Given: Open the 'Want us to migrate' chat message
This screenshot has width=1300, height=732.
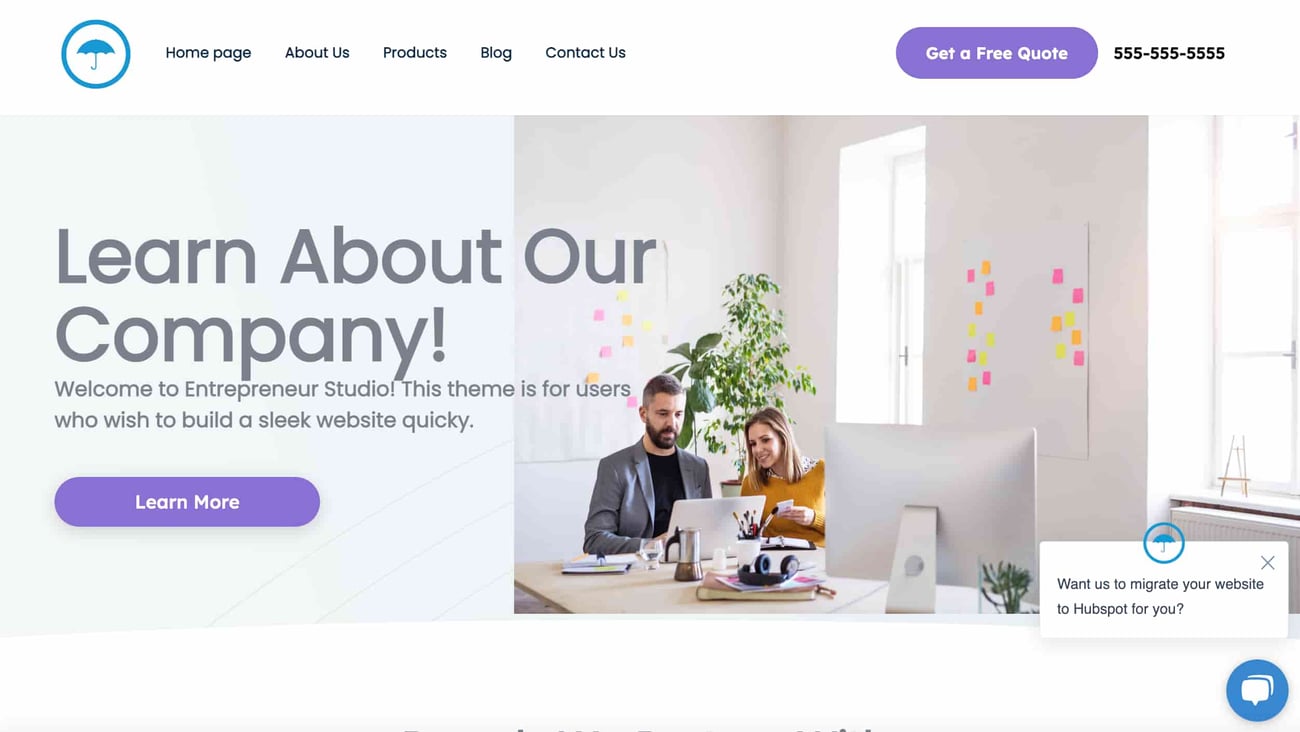Looking at the screenshot, I should [x=1160, y=596].
